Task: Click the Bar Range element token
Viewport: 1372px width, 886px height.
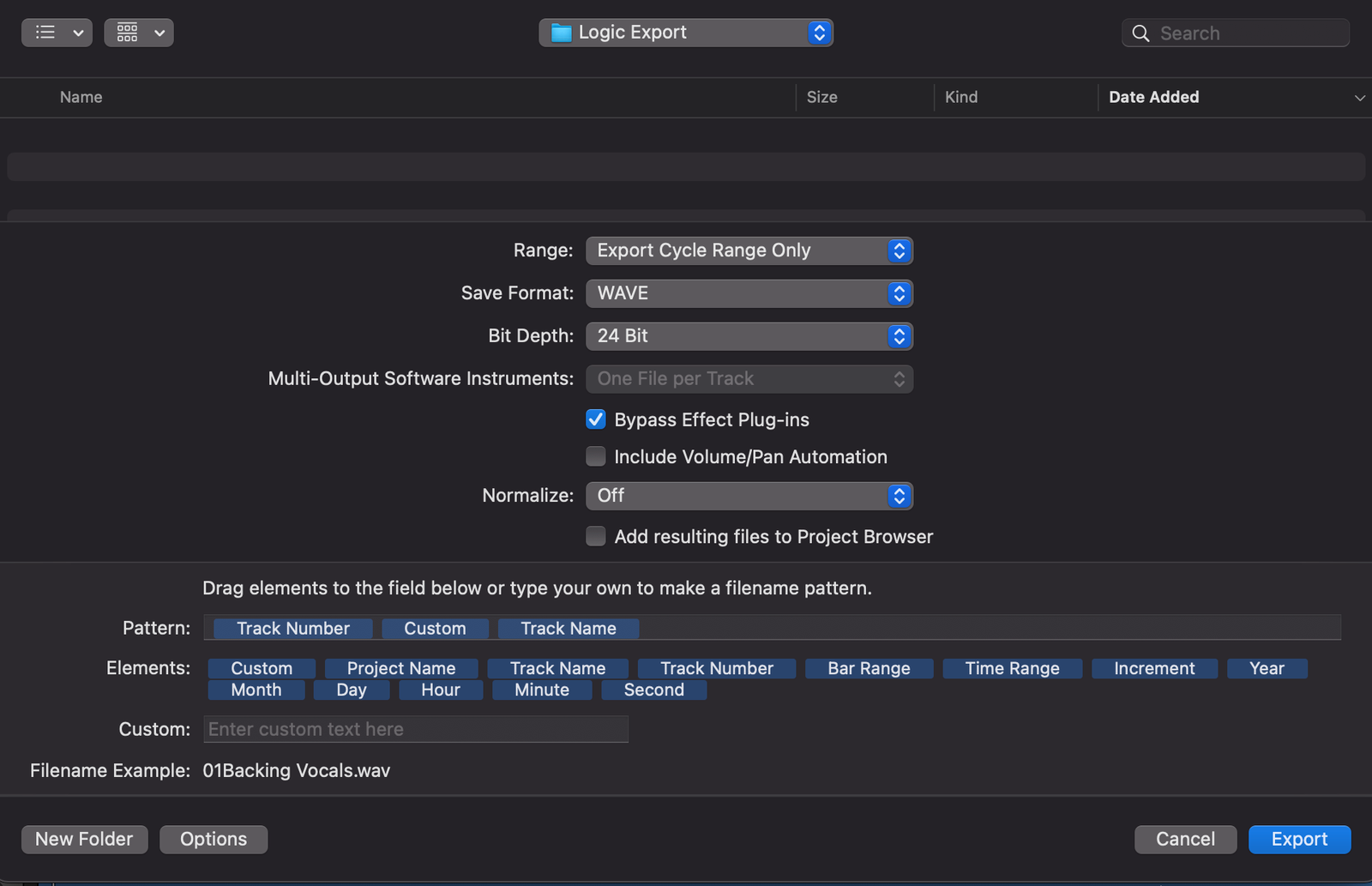Action: pyautogui.click(x=870, y=668)
